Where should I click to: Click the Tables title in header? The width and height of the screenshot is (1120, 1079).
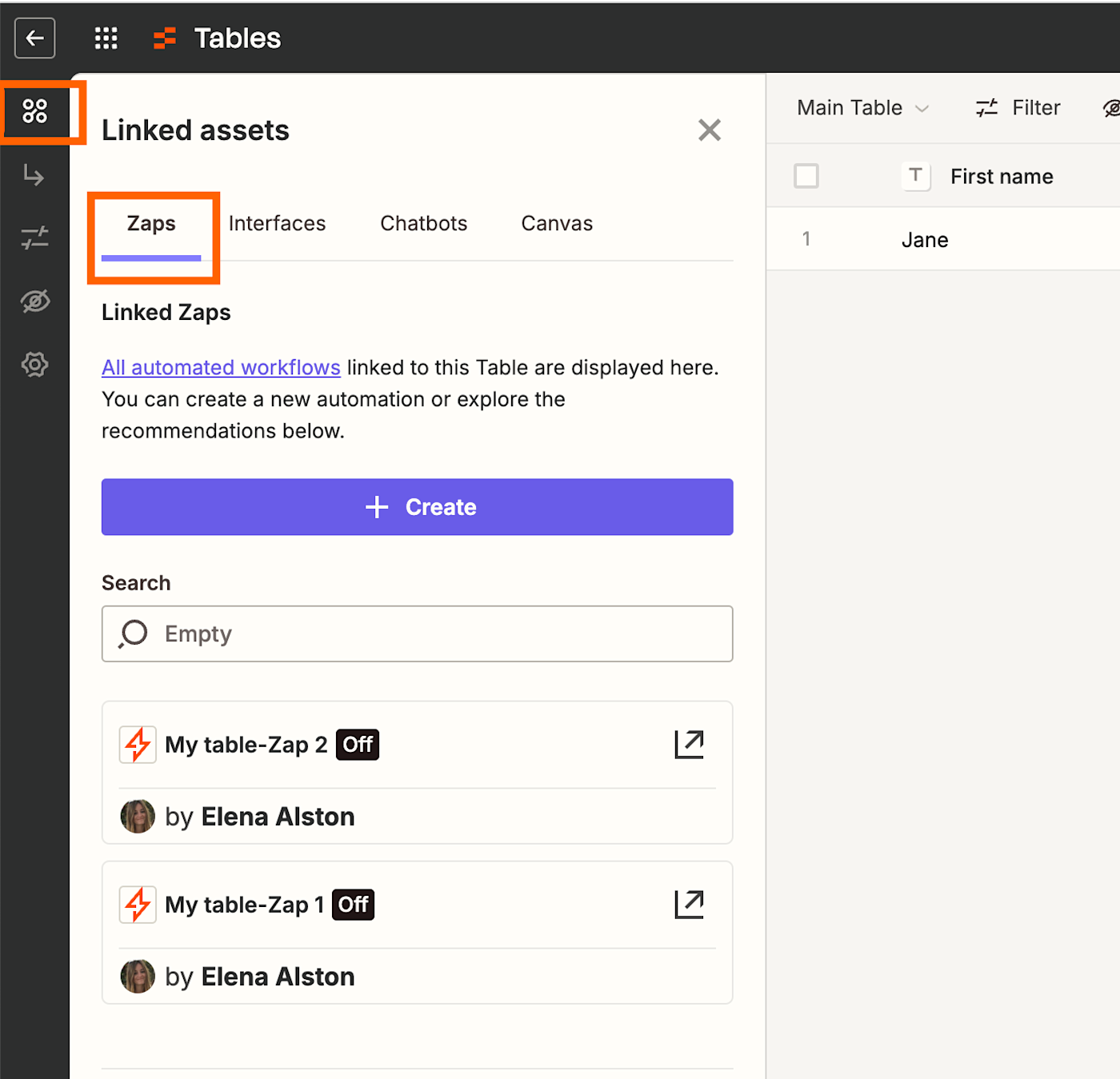point(238,38)
